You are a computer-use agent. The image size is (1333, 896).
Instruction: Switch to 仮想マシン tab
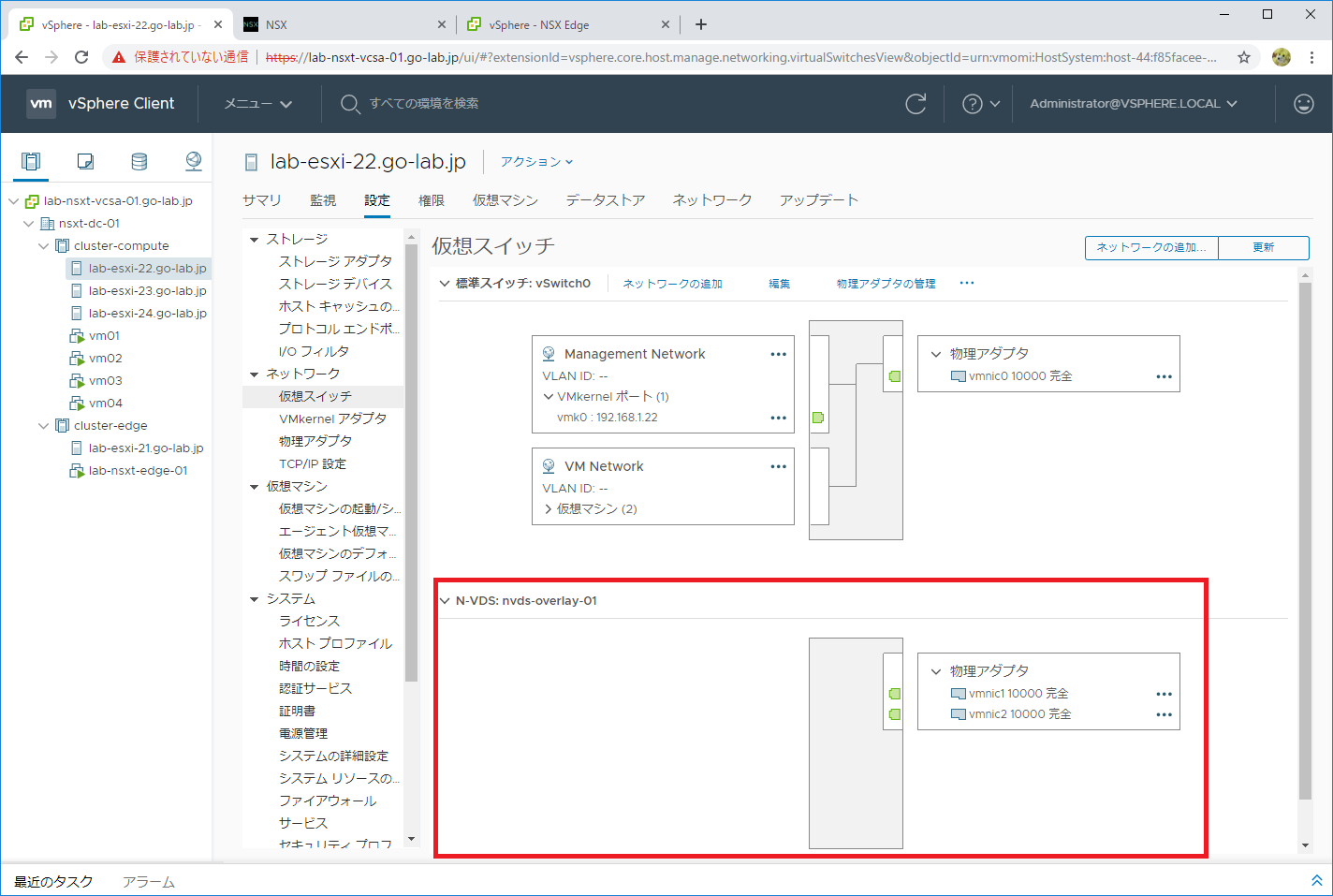pos(505,200)
